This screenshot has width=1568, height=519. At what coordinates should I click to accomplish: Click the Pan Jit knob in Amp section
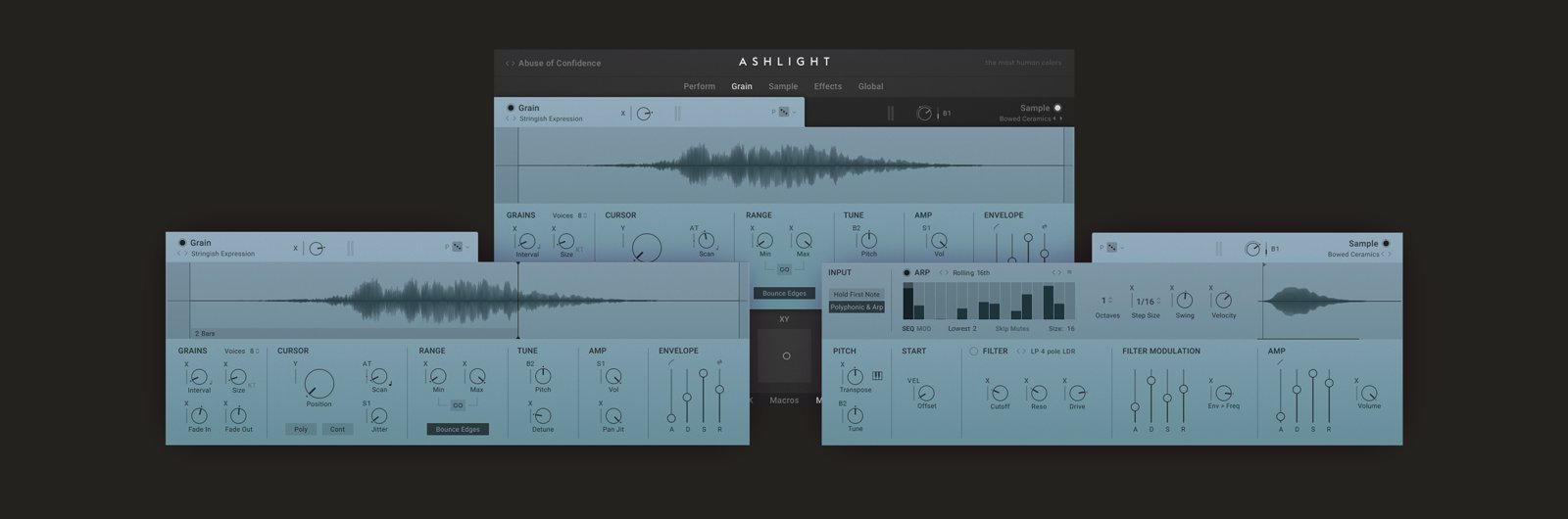(613, 415)
